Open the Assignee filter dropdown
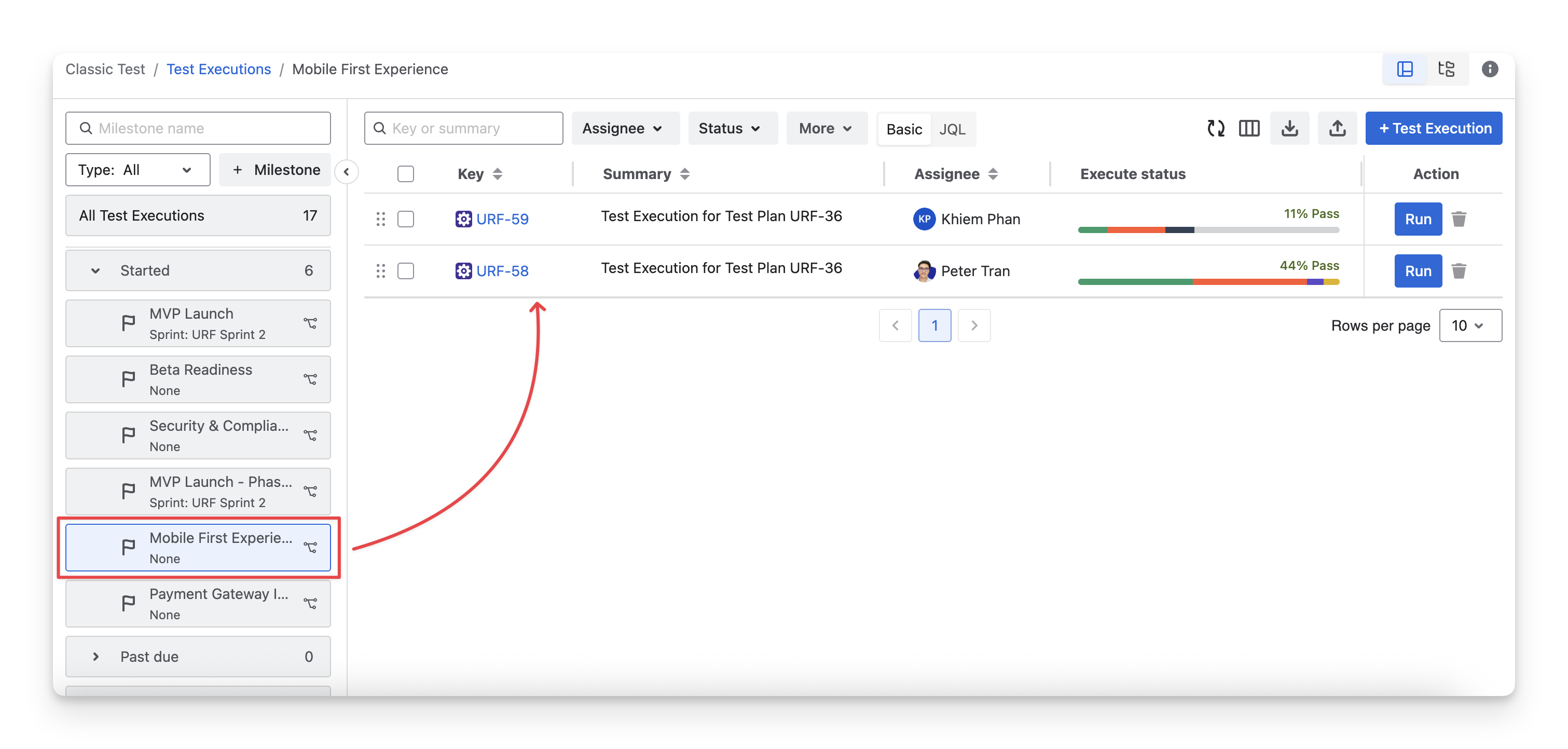Image resolution: width=1568 pixels, height=749 pixels. pos(625,129)
